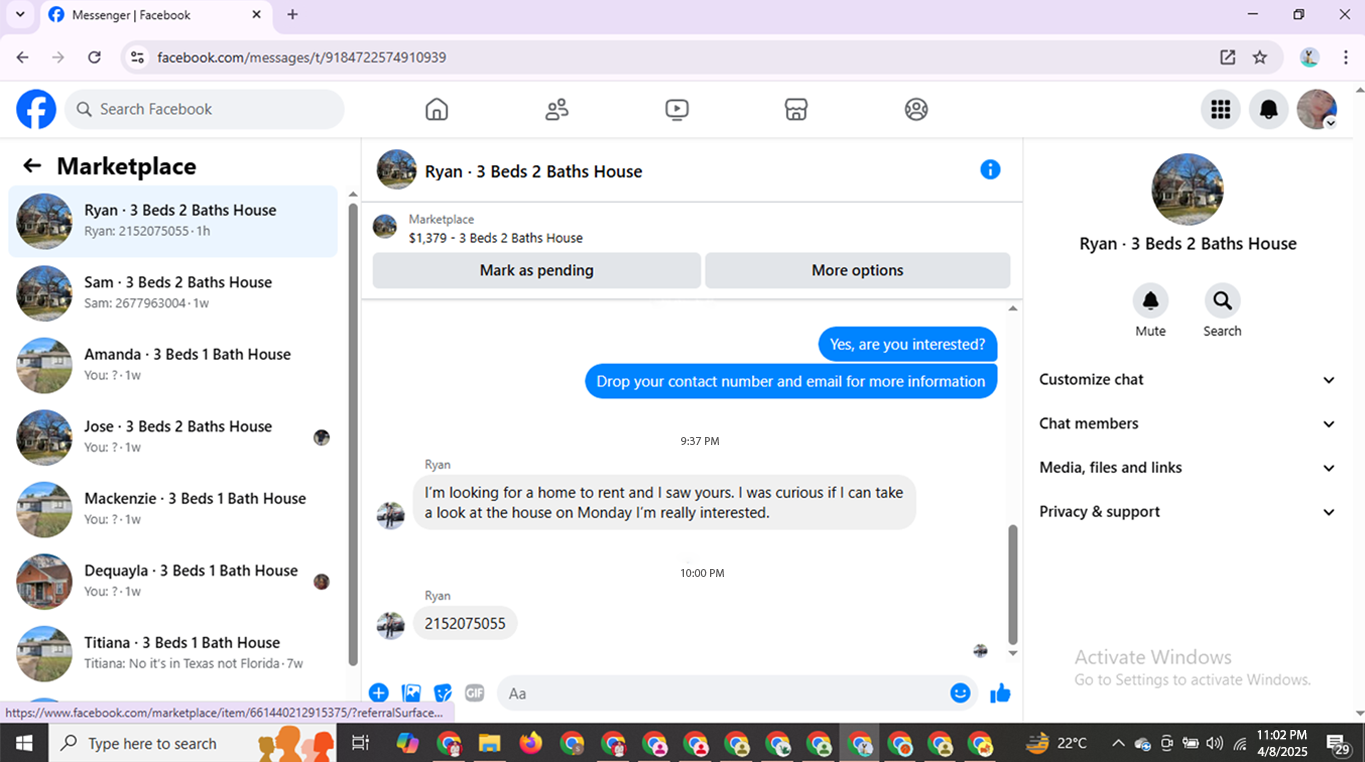Click More options button

coord(858,270)
